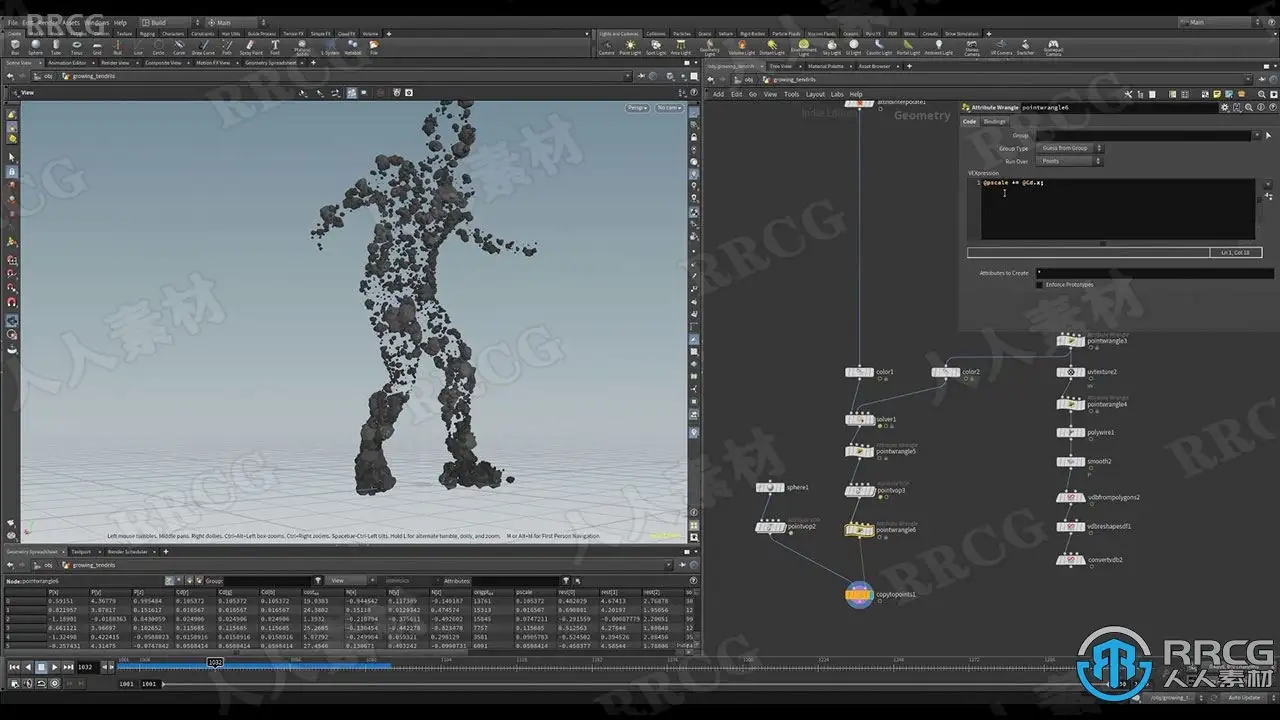Open the Persp camera view dropdown

tap(636, 107)
